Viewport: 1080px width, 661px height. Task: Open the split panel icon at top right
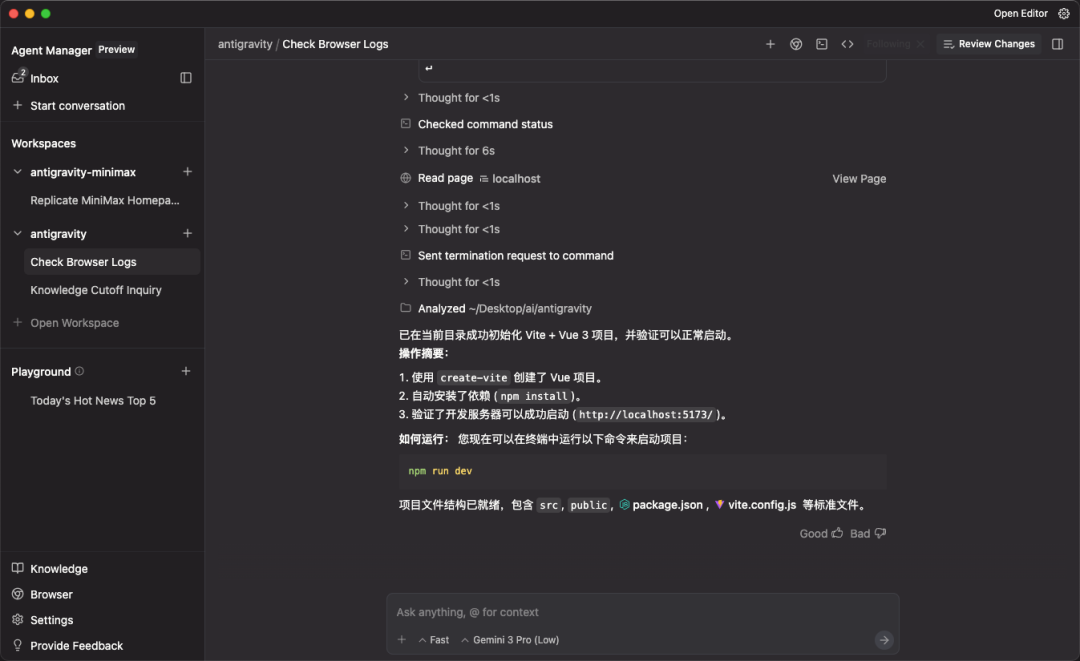coord(1057,44)
